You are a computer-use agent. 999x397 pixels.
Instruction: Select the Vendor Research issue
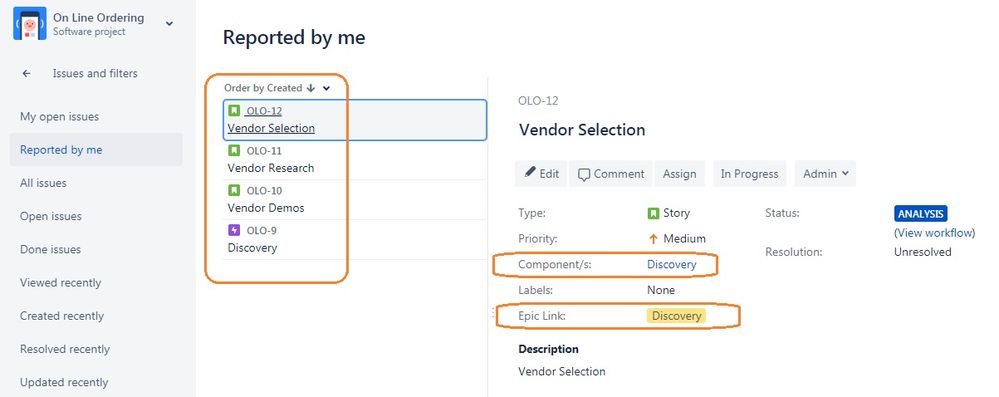pos(271,168)
